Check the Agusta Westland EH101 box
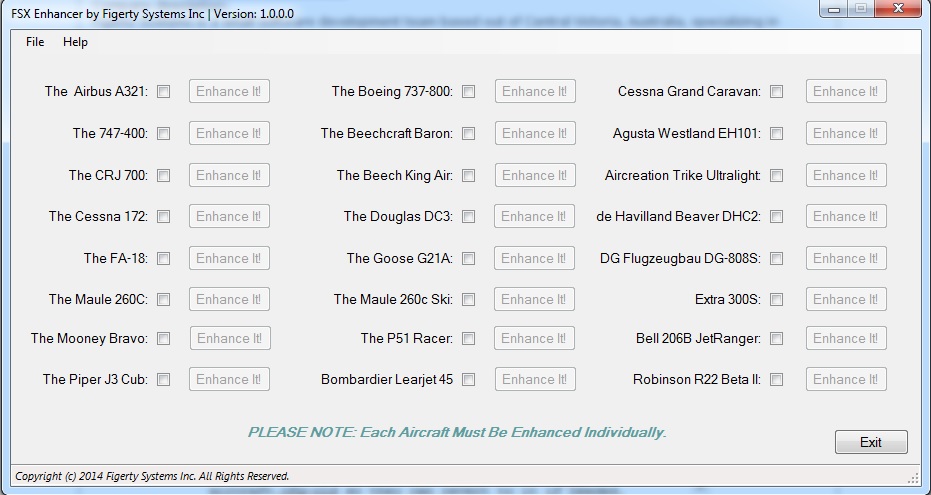931x495 pixels. tap(776, 134)
